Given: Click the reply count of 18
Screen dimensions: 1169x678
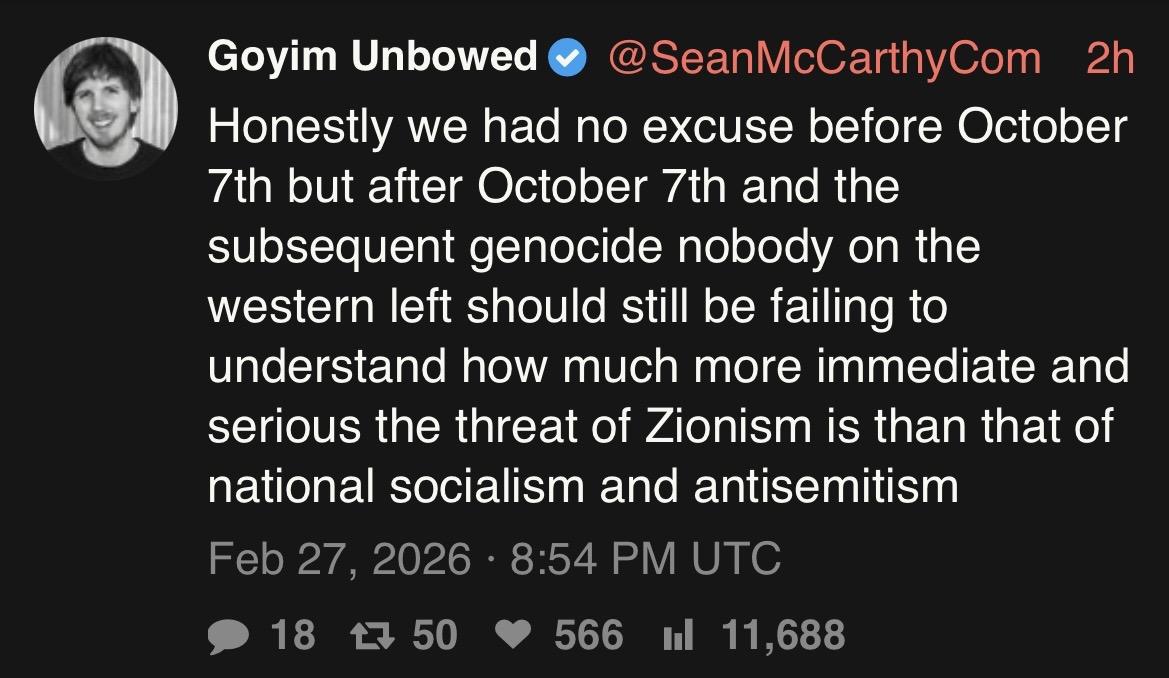Looking at the screenshot, I should pyautogui.click(x=293, y=635).
